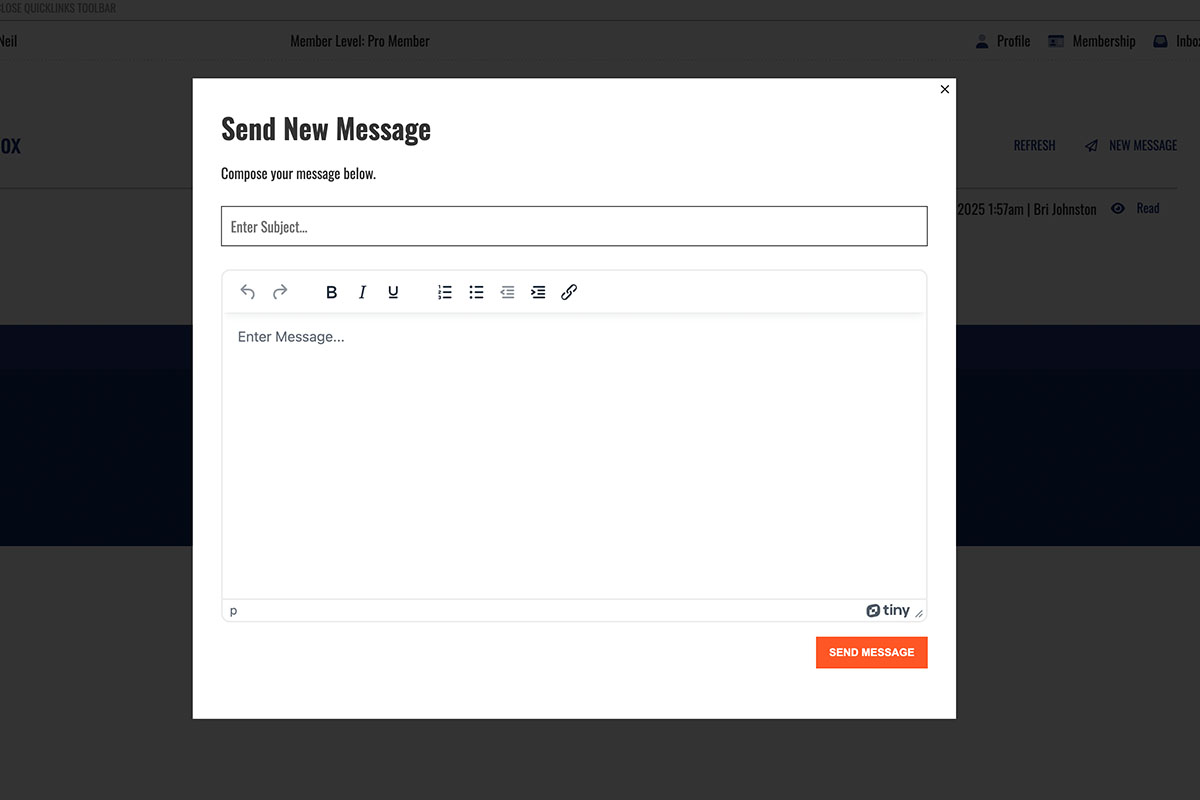Toggle bold formatting
This screenshot has width=1200, height=800.
[332, 292]
